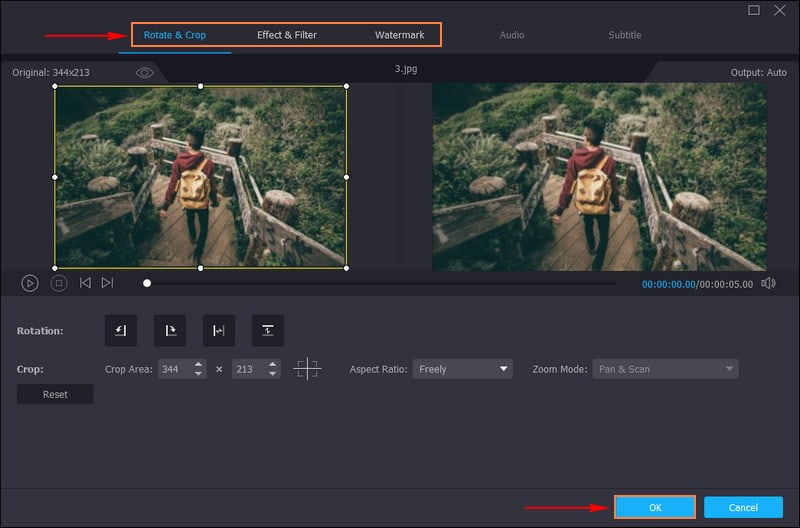Flip the image vertically
Screen dimensions: 800x528
(x=267, y=330)
